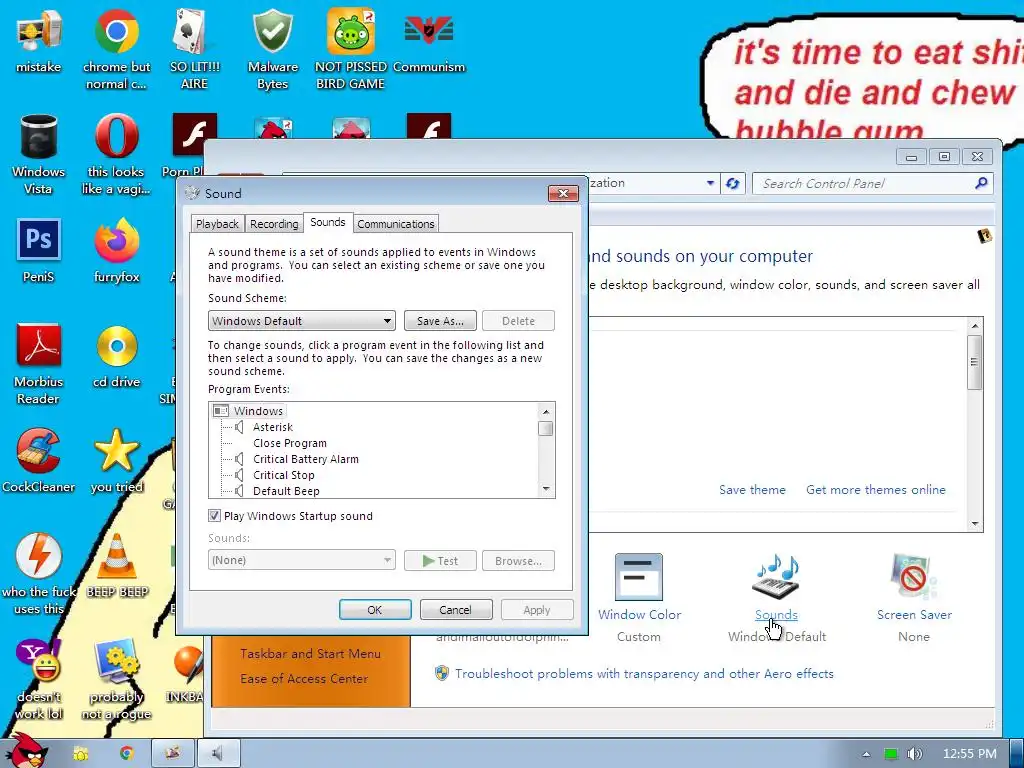Select the 'SO LIT!!! AIRE' solitaire icon

coord(195,49)
